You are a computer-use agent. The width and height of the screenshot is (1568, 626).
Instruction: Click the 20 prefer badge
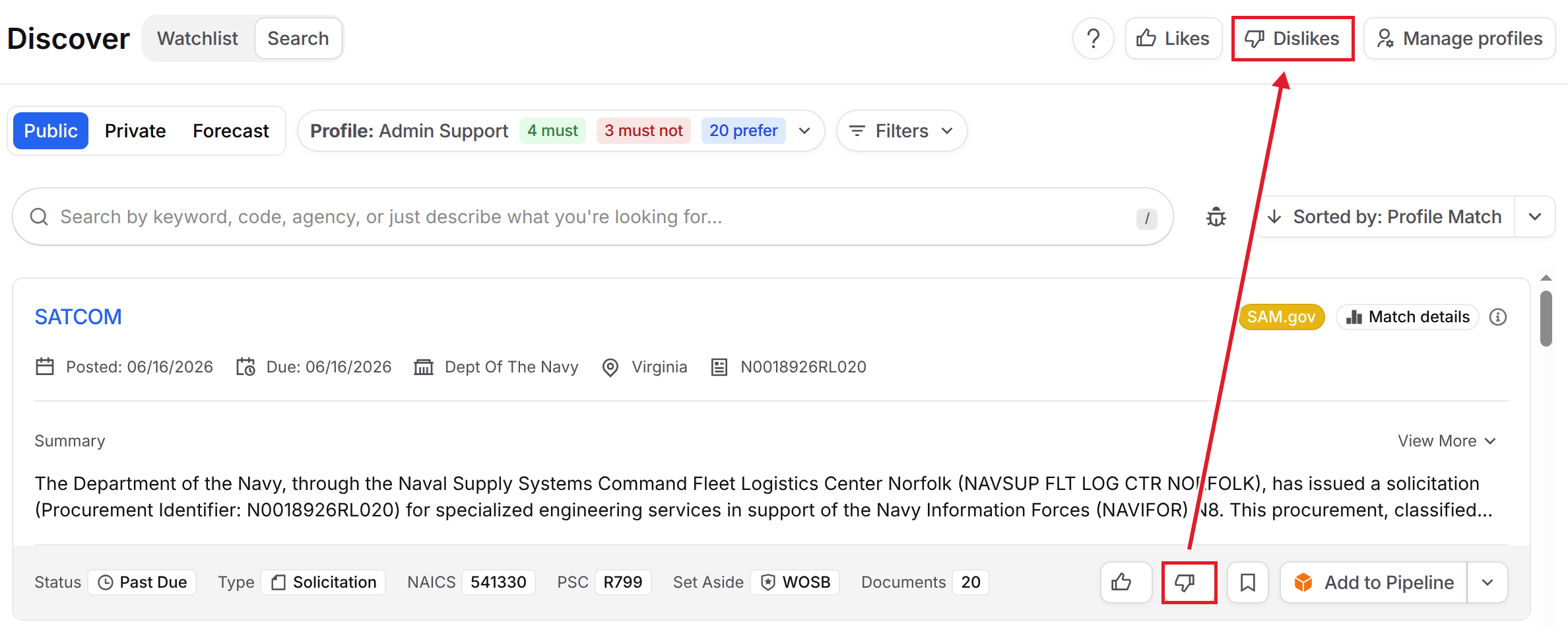[x=744, y=131]
